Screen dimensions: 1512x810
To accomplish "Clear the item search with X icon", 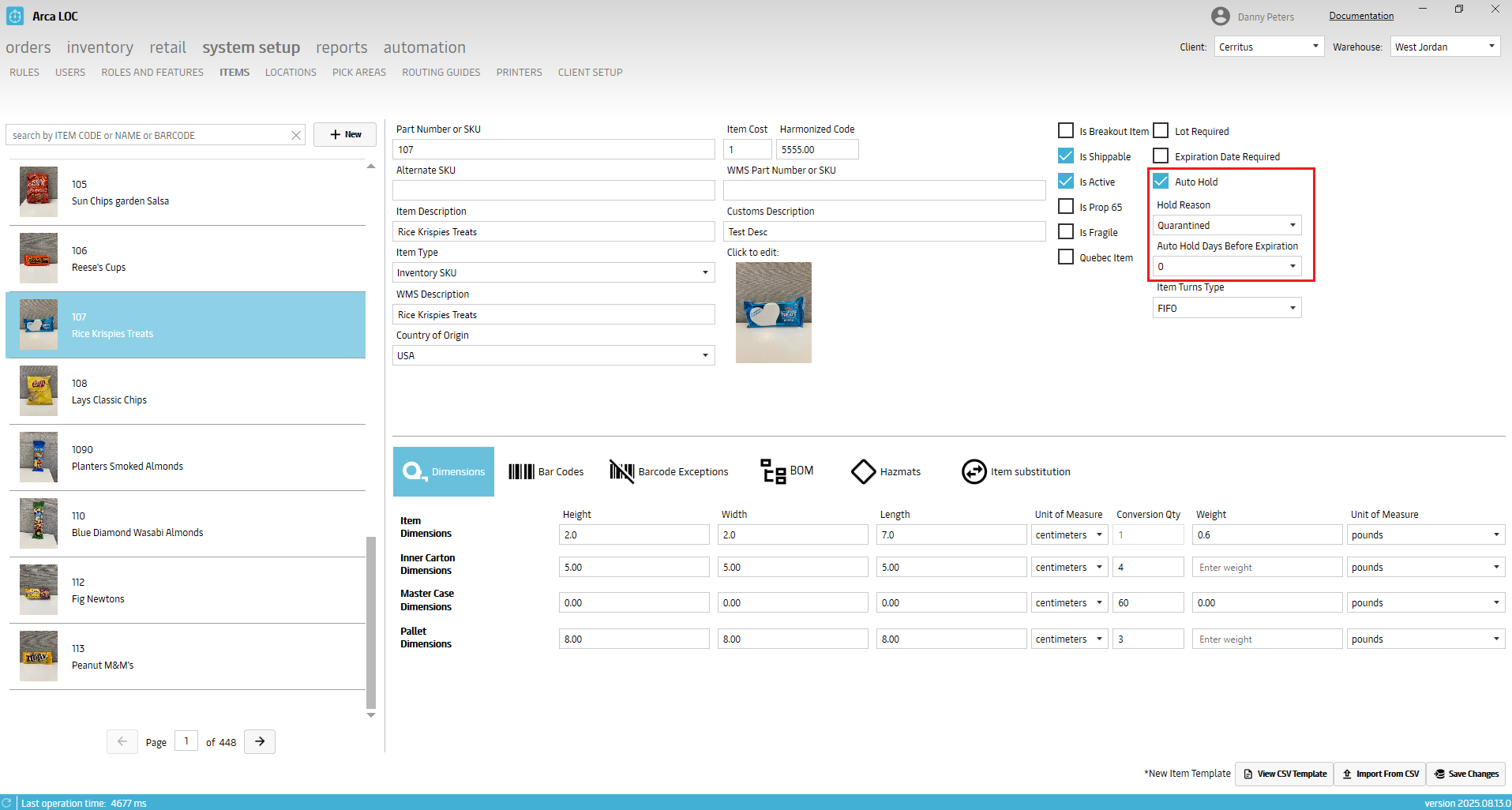I will coord(296,136).
